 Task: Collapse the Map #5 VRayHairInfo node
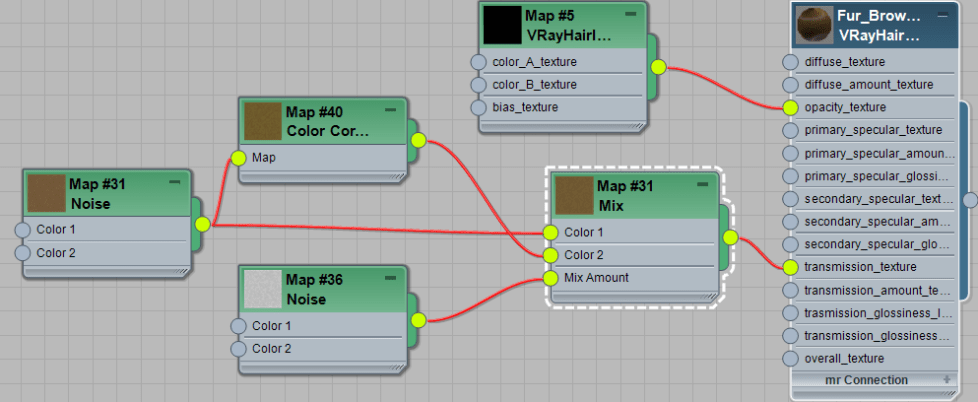(631, 14)
